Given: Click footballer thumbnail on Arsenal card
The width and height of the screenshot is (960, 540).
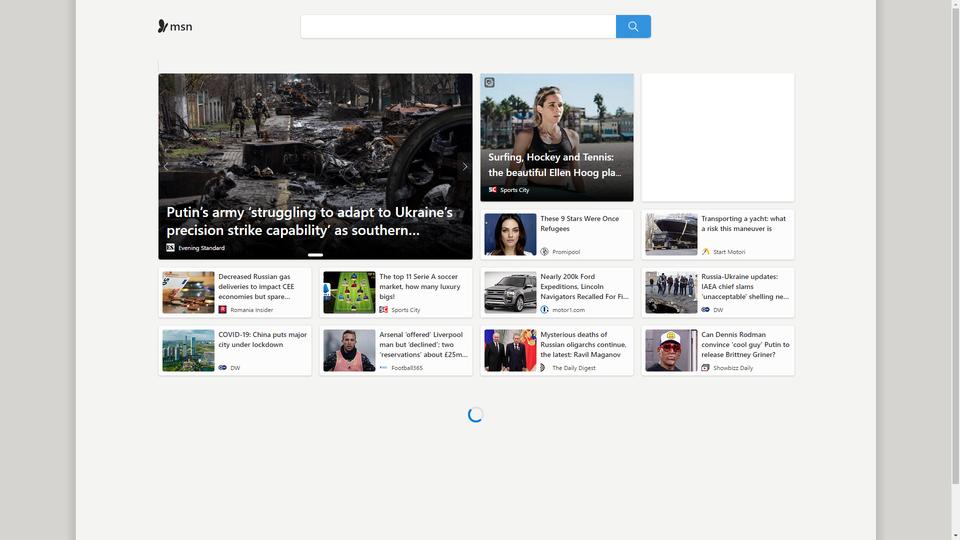Looking at the screenshot, I should pos(349,351).
